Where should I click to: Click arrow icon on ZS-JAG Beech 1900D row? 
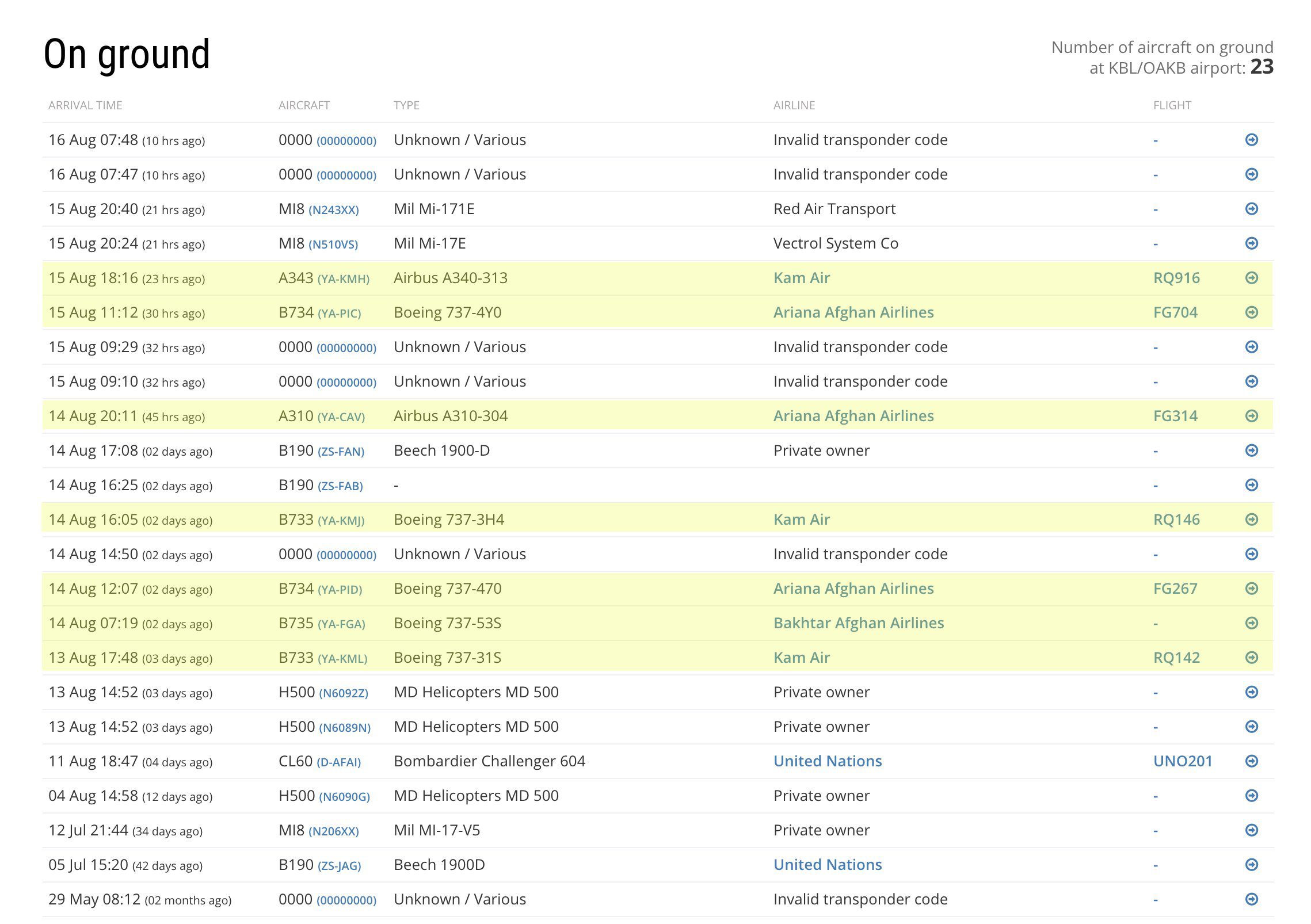click(x=1251, y=865)
